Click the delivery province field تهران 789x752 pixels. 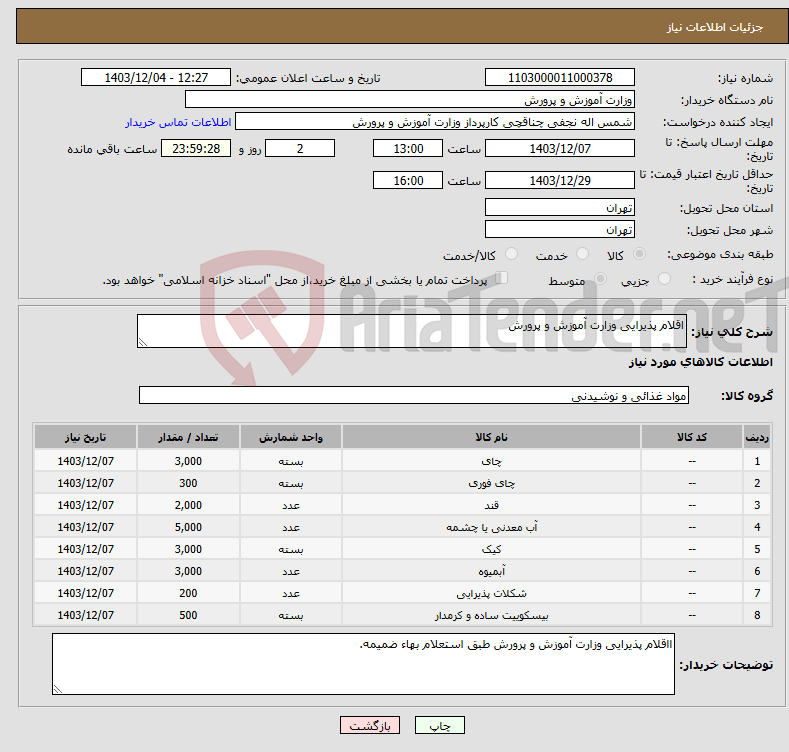point(560,207)
